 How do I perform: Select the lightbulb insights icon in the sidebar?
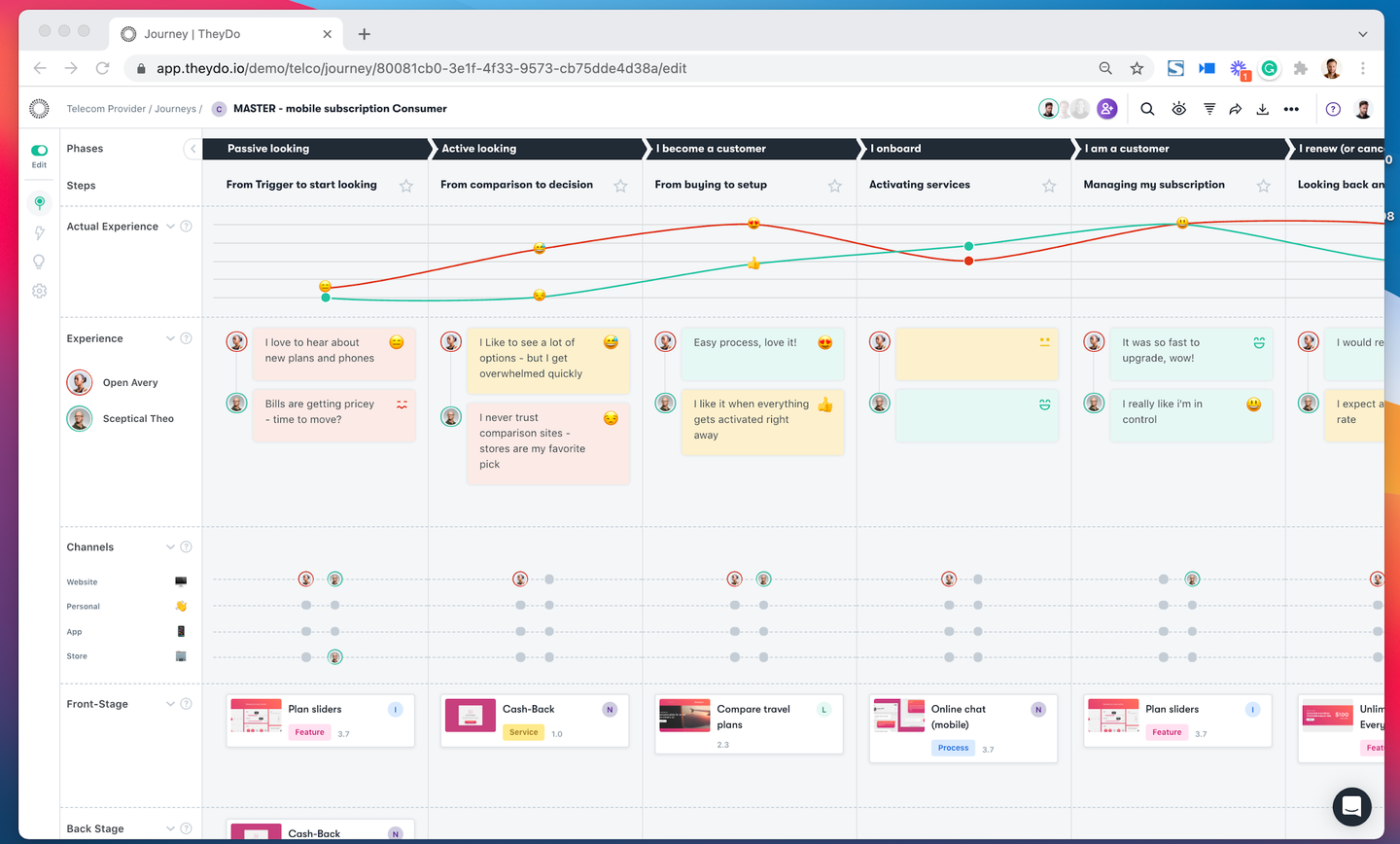point(39,262)
